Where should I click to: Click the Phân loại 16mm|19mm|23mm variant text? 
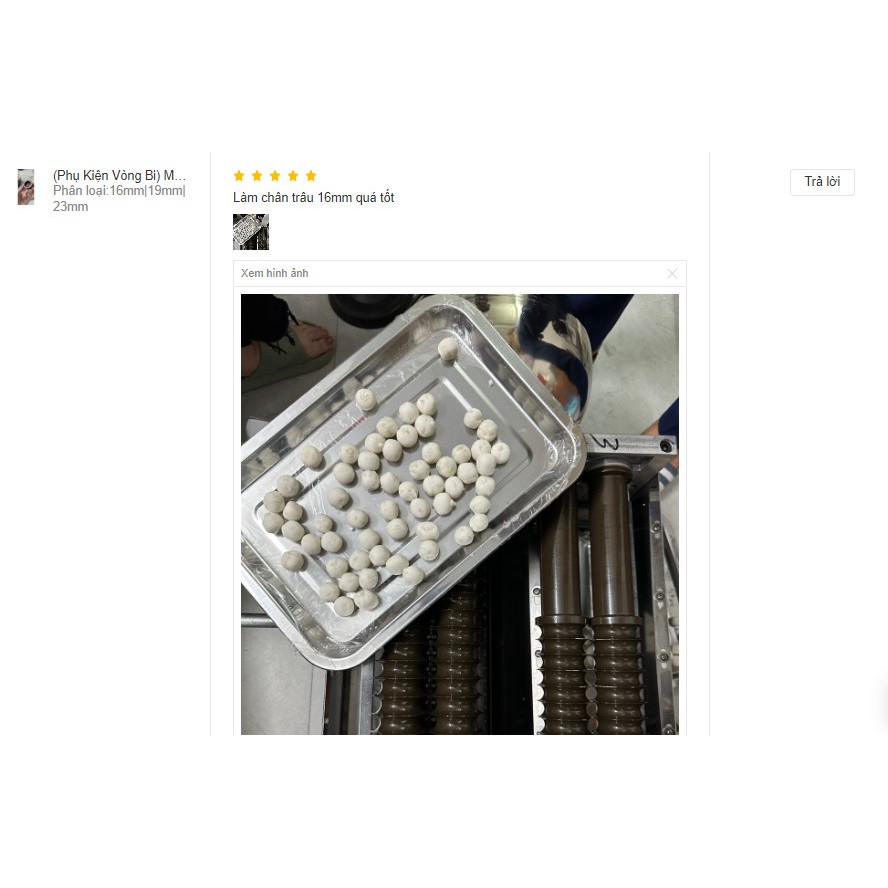pyautogui.click(x=119, y=198)
